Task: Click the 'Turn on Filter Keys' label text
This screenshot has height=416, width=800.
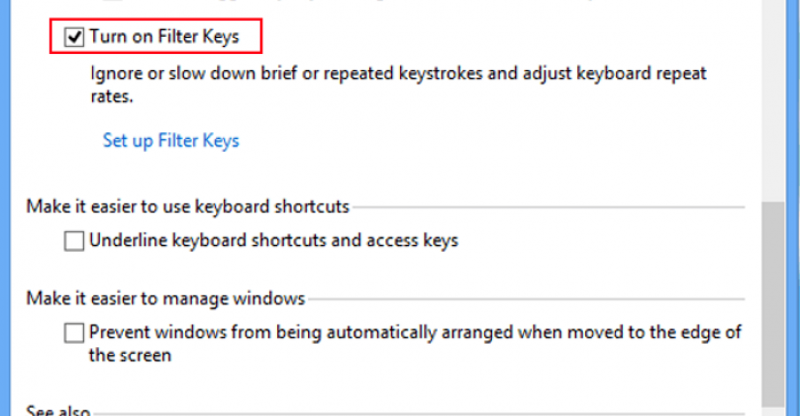Action: 164,38
